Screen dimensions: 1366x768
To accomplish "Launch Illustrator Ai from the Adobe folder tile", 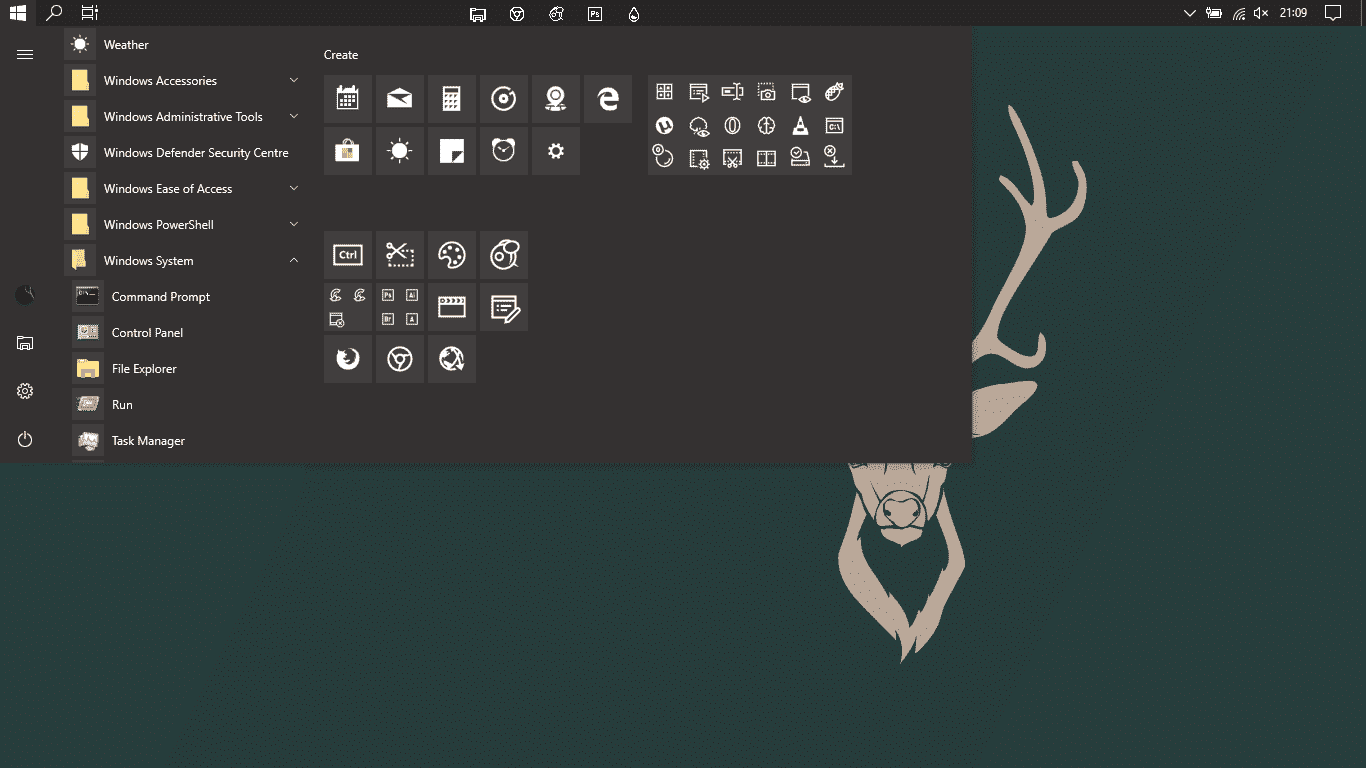I will click(412, 295).
